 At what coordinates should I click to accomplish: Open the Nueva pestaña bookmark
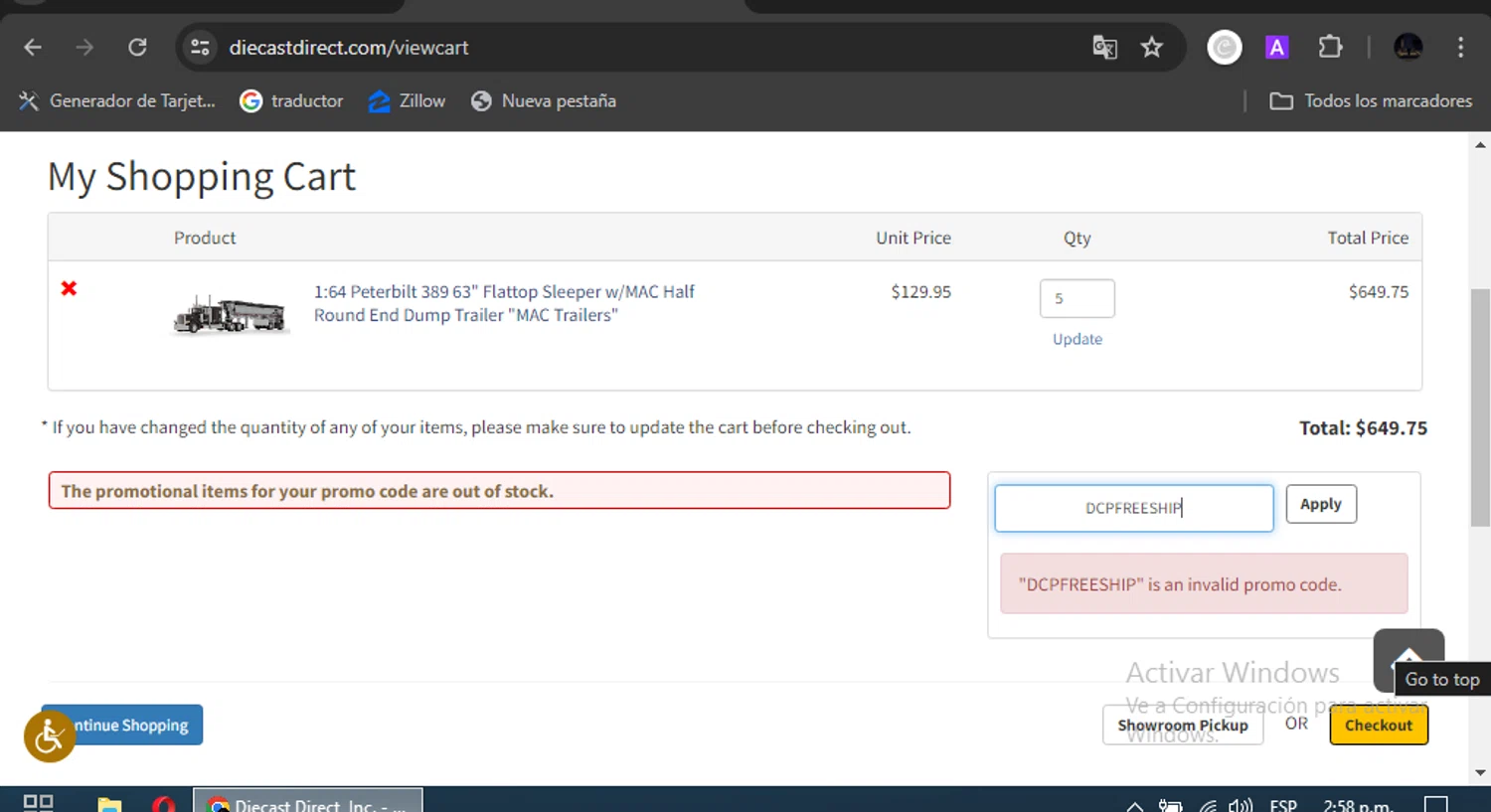[544, 100]
